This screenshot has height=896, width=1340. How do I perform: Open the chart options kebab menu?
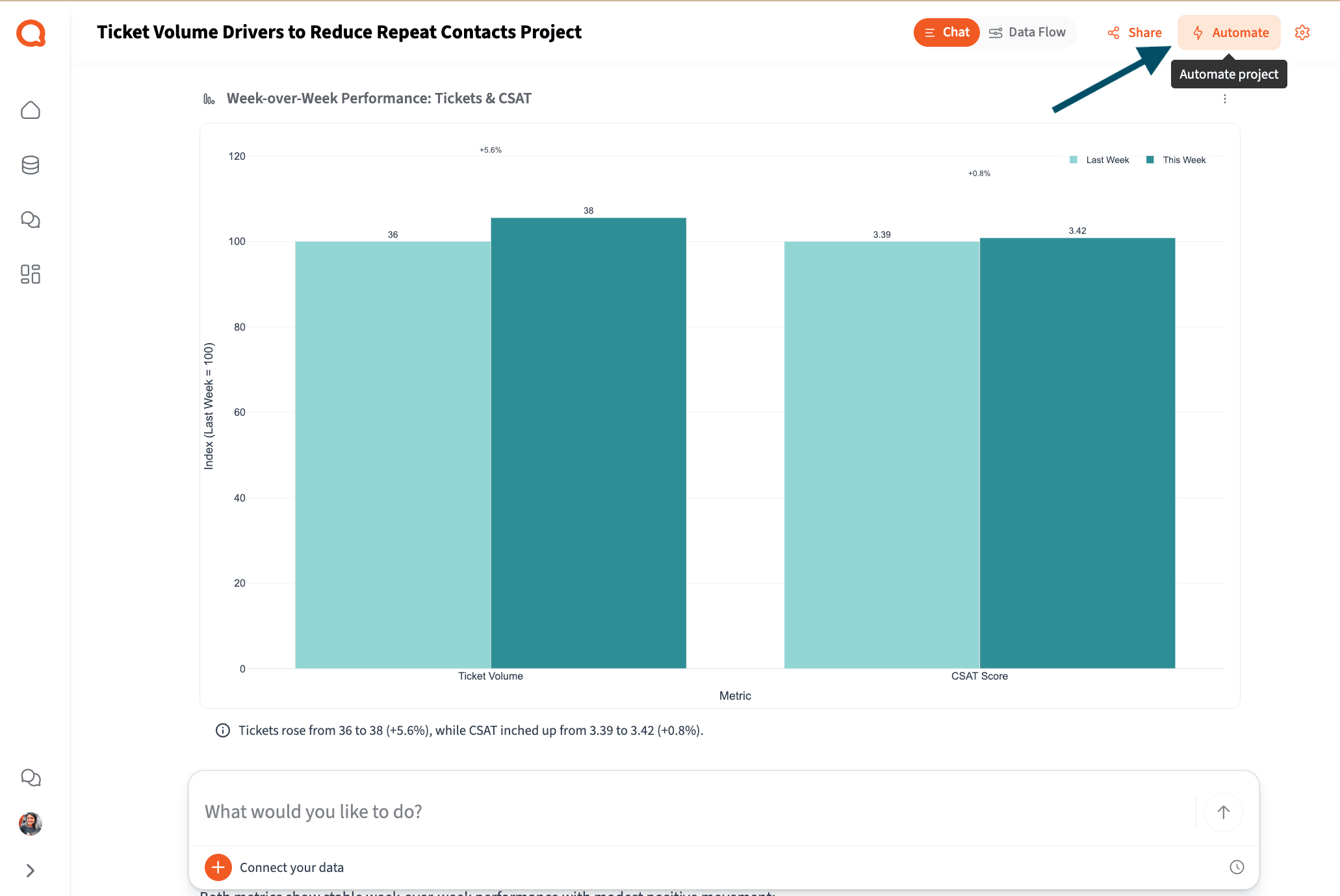click(1225, 99)
